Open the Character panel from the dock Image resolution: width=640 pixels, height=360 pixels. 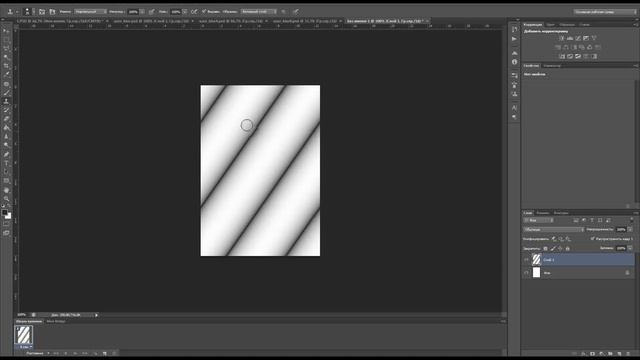[x=514, y=108]
